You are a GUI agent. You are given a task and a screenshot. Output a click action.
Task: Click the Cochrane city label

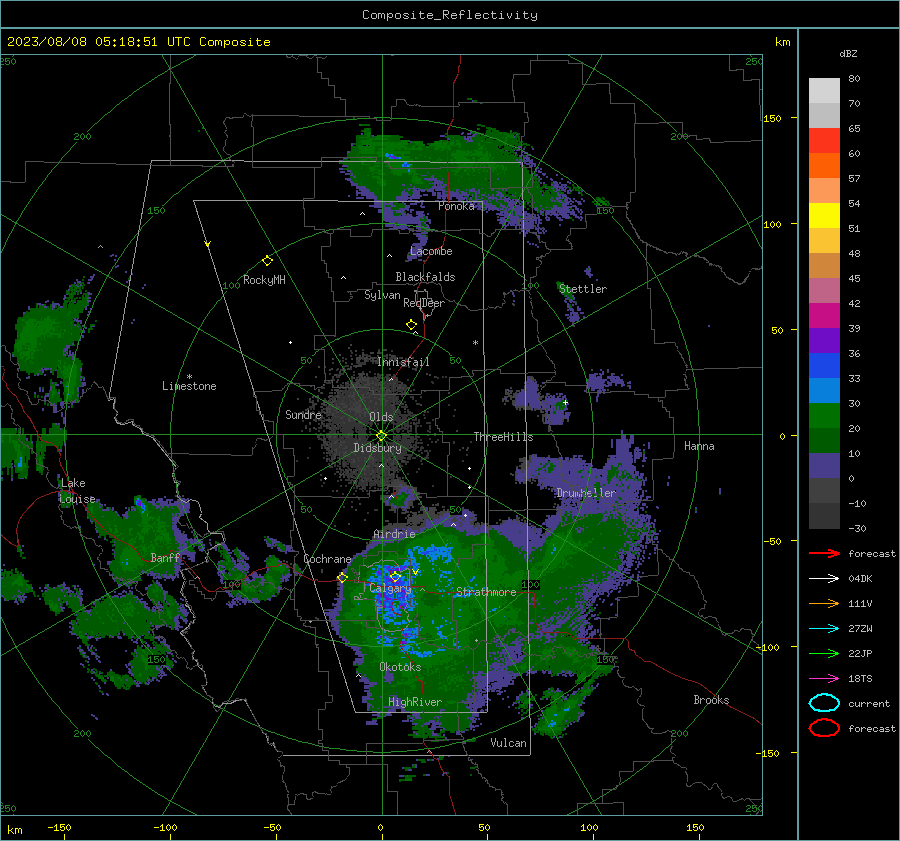[327, 559]
